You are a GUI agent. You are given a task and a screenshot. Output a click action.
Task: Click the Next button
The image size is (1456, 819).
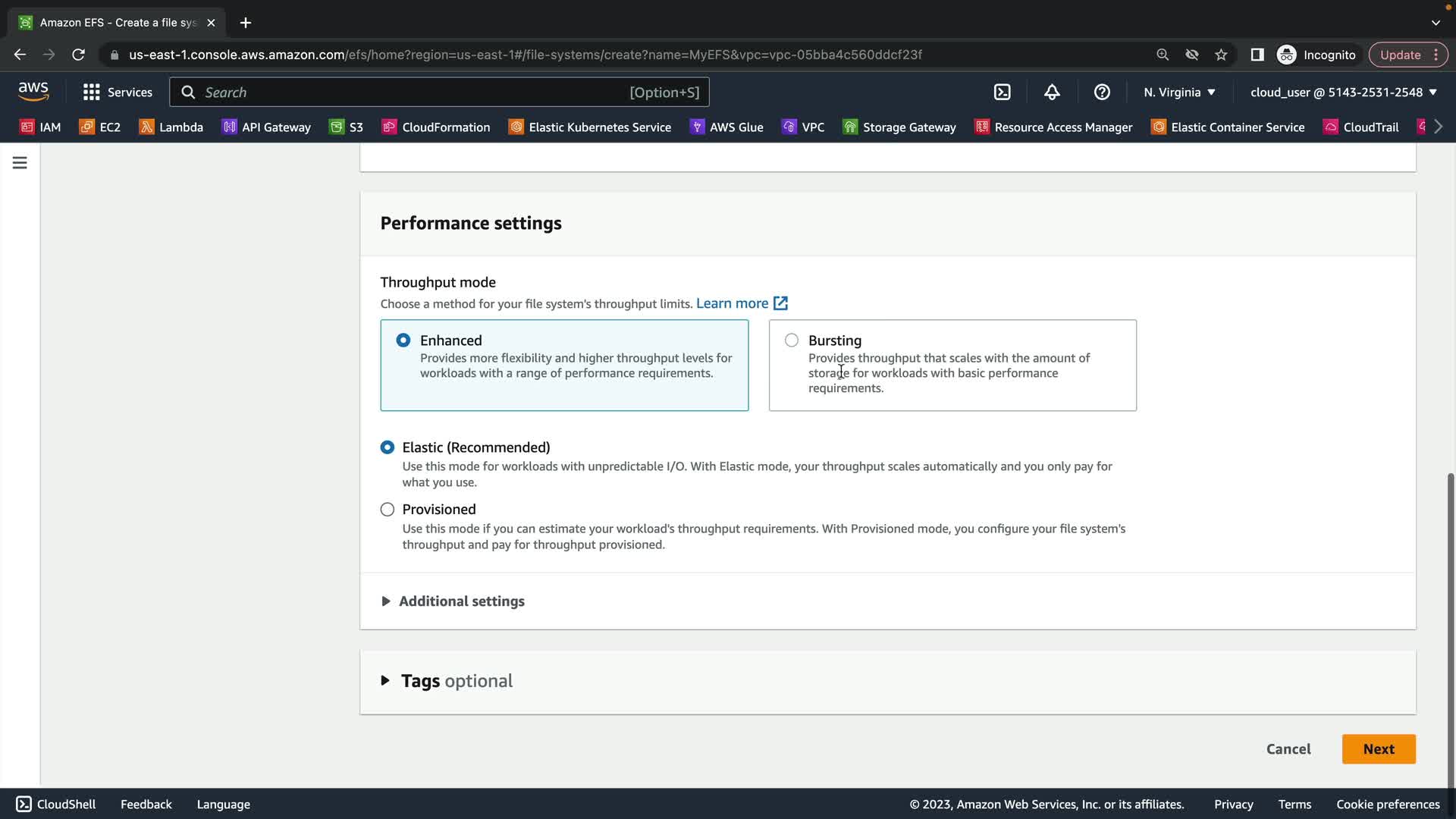coord(1378,749)
